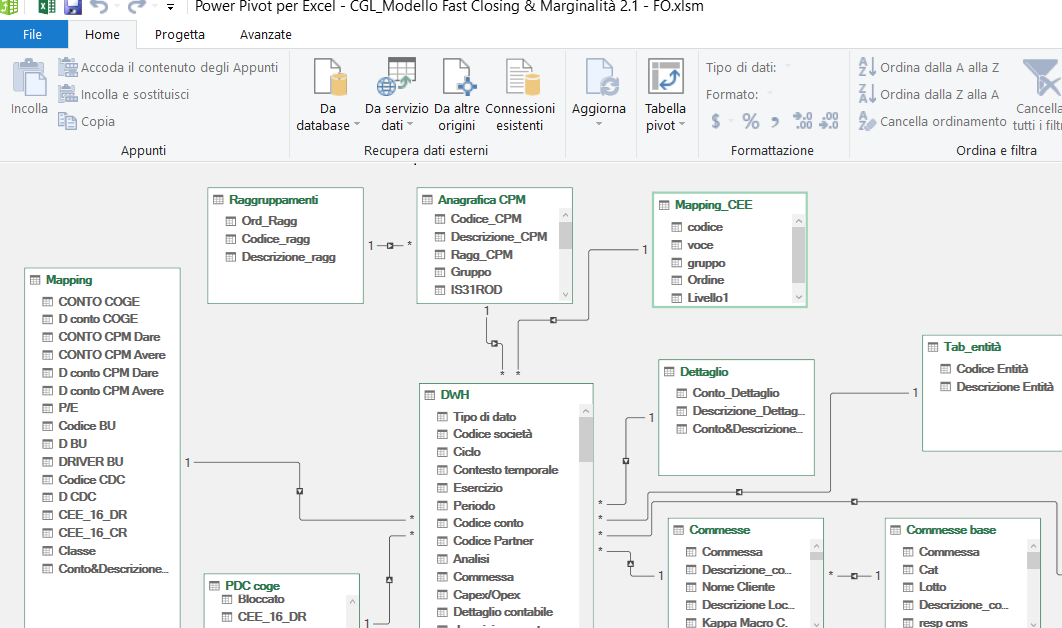The width and height of the screenshot is (1062, 628).
Task: Click the Redo arrow in quick access toolbar
Action: [x=136, y=7]
